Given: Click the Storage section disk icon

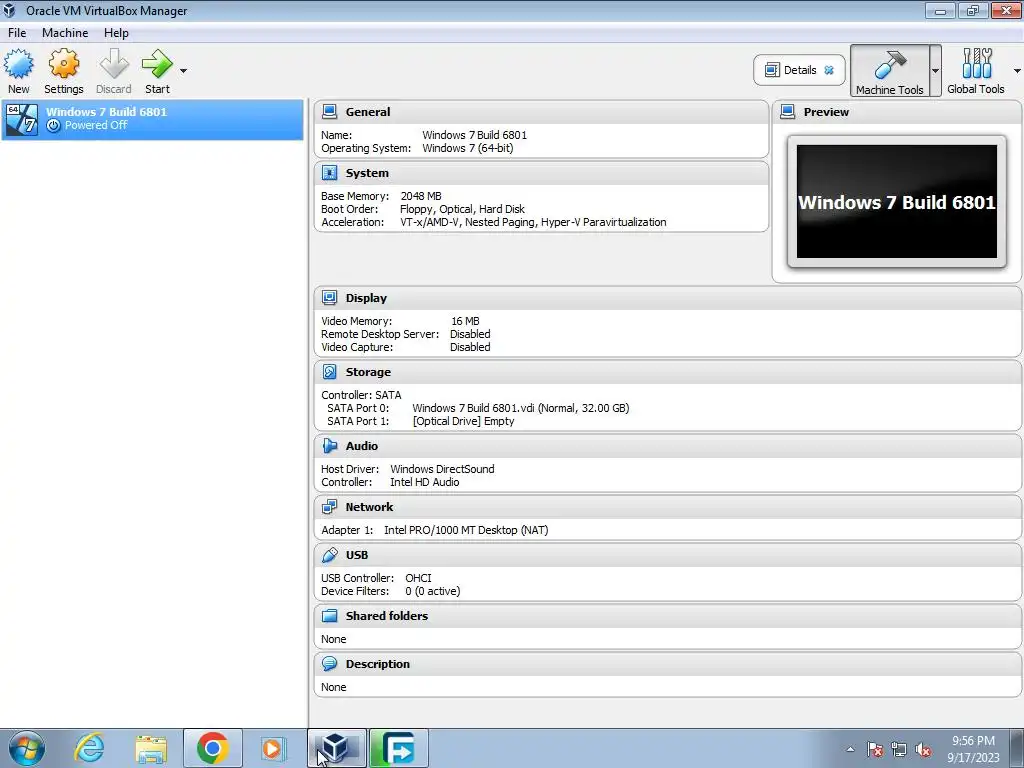Looking at the screenshot, I should 330,372.
